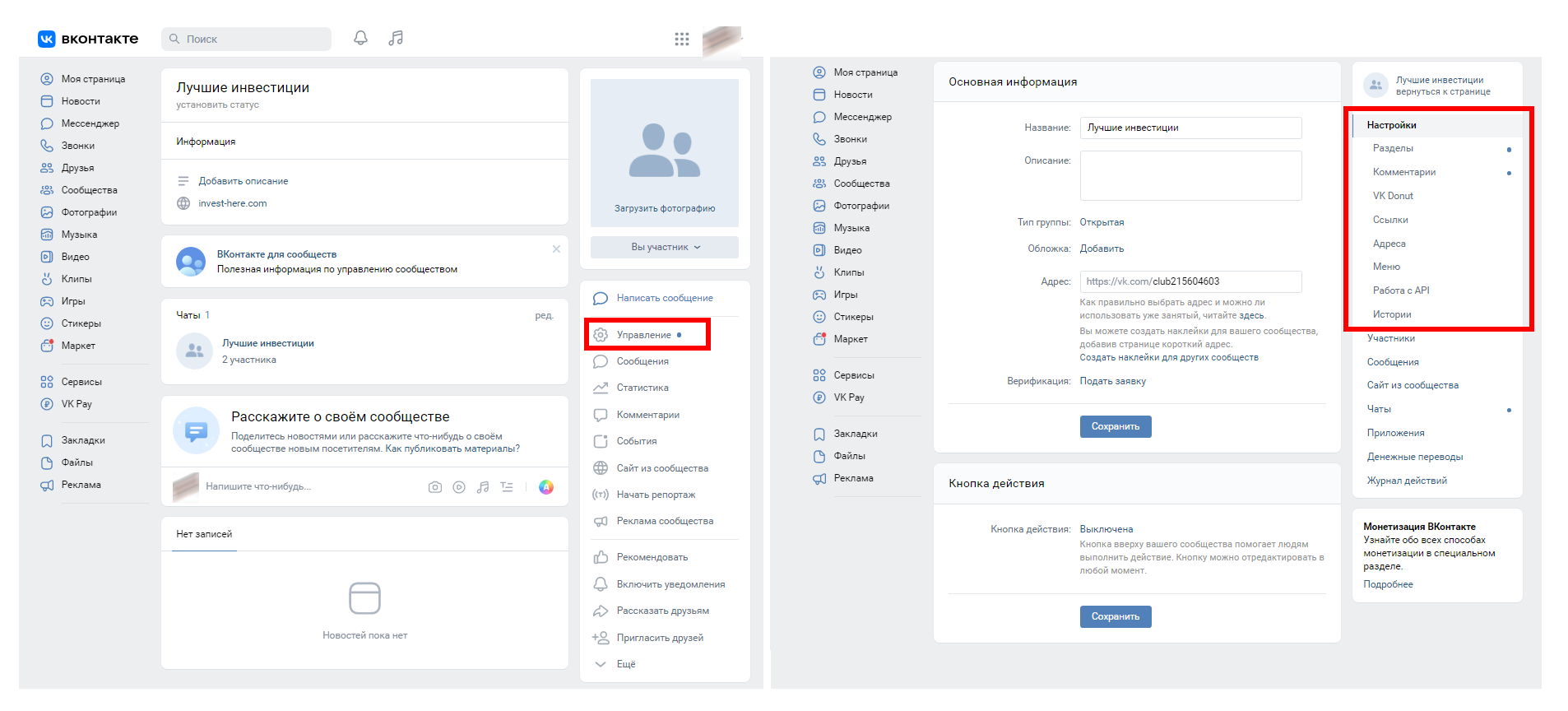Open the VK services grid icon
The height and width of the screenshot is (711, 1568).
pos(682,39)
